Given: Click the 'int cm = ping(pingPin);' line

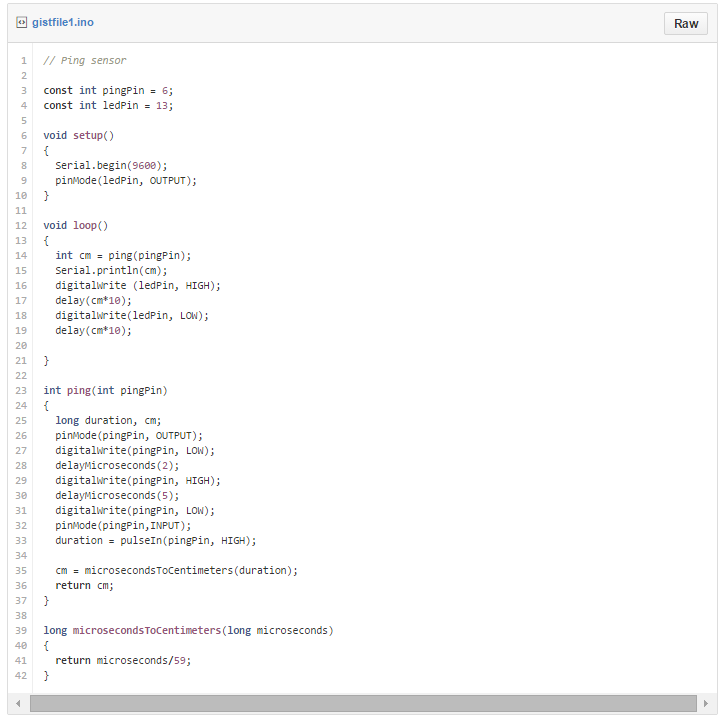Looking at the screenshot, I should tap(123, 255).
